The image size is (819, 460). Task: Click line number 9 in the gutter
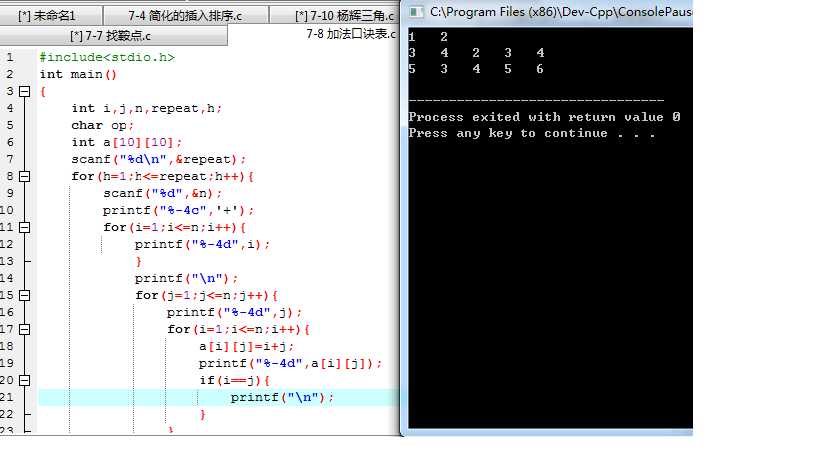click(10, 193)
